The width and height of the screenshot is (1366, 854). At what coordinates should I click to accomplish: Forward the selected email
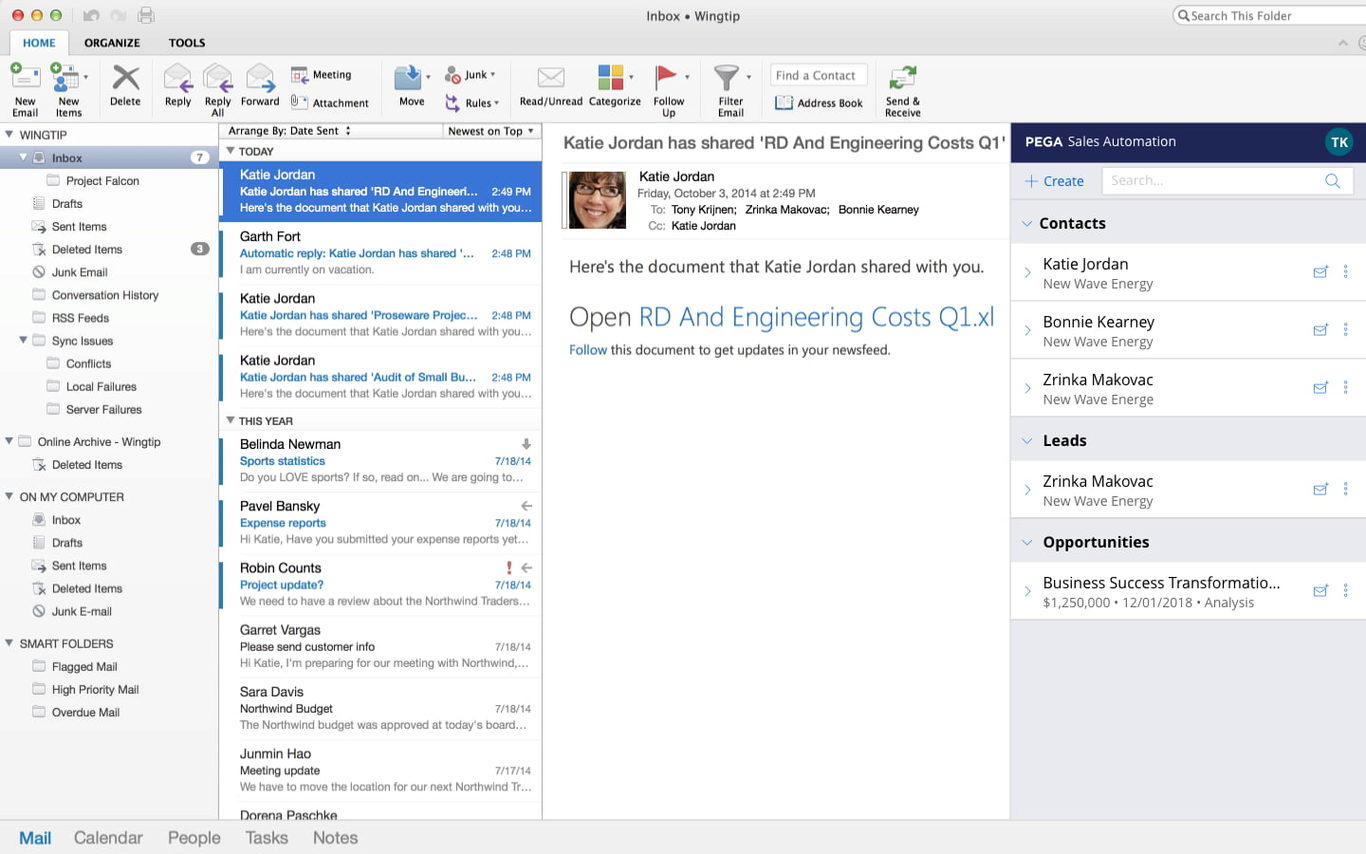tap(260, 79)
